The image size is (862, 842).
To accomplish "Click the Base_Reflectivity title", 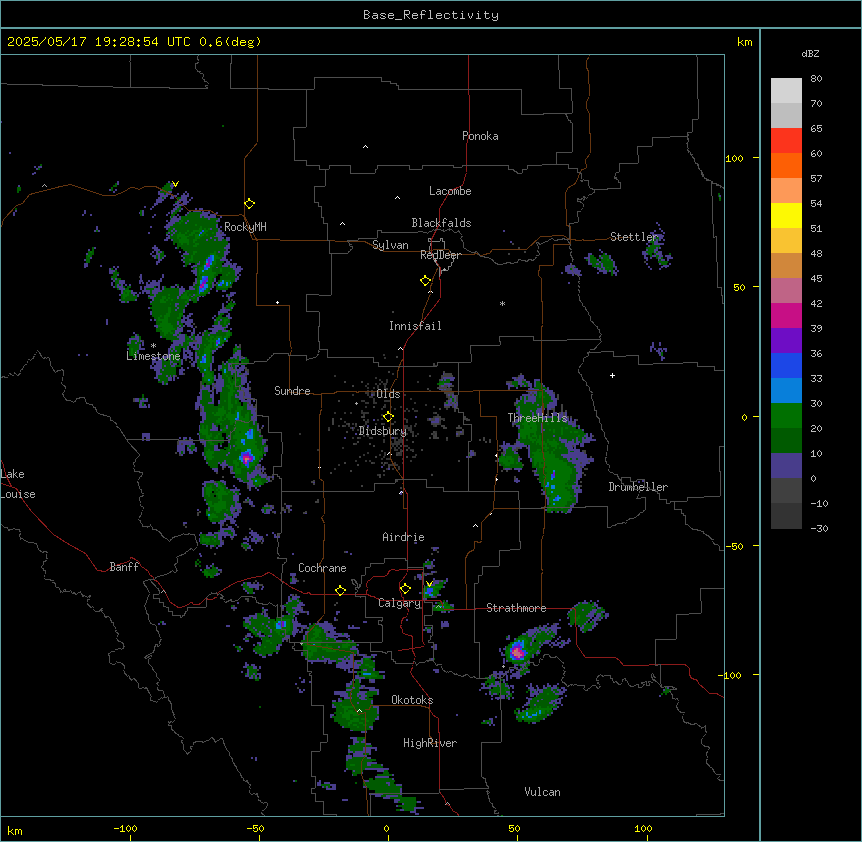I will (431, 15).
